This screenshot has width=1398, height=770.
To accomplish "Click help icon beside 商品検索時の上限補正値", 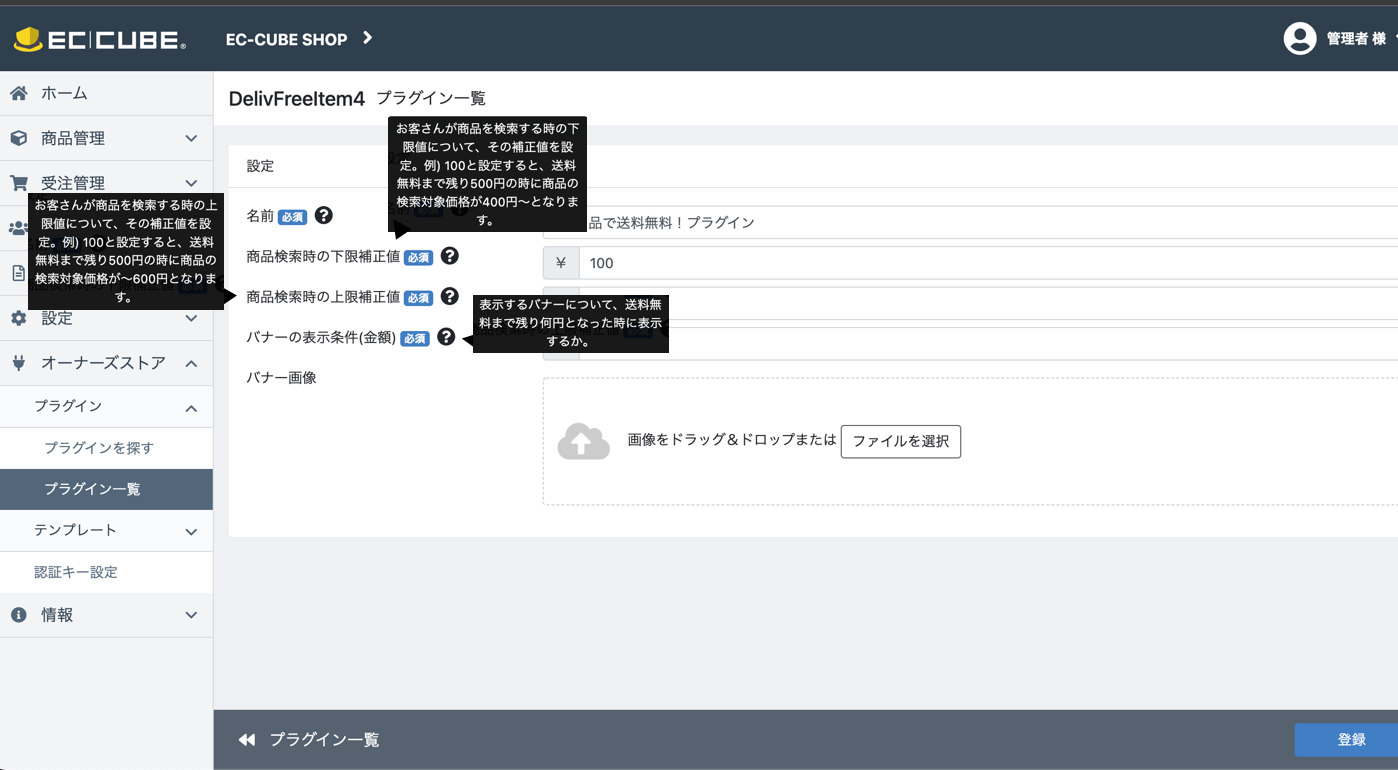I will pyautogui.click(x=450, y=296).
